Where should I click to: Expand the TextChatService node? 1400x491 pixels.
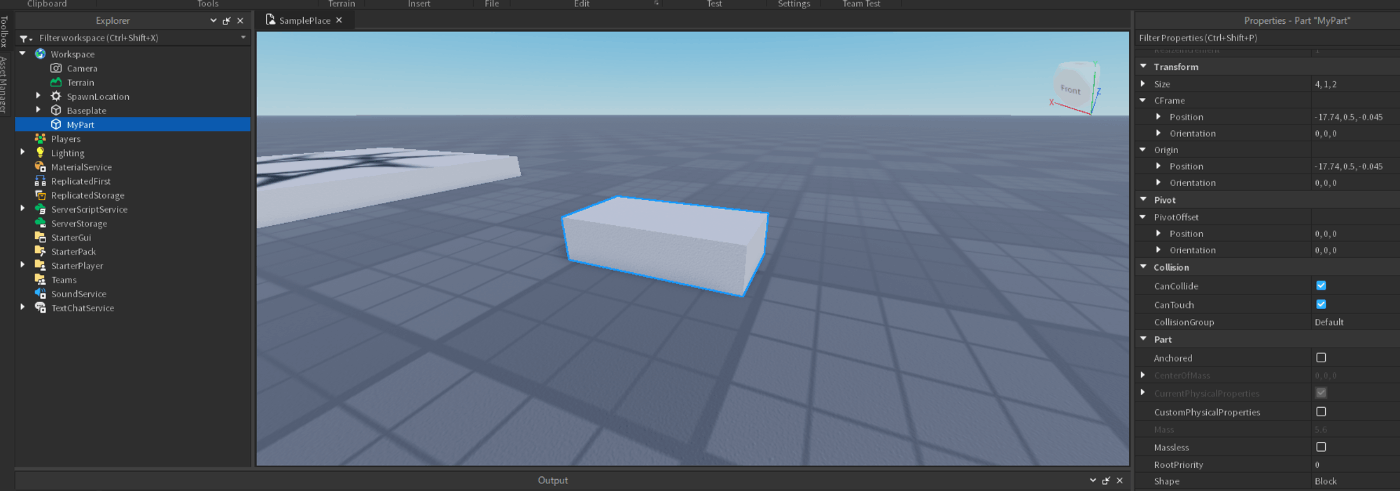pyautogui.click(x=23, y=307)
